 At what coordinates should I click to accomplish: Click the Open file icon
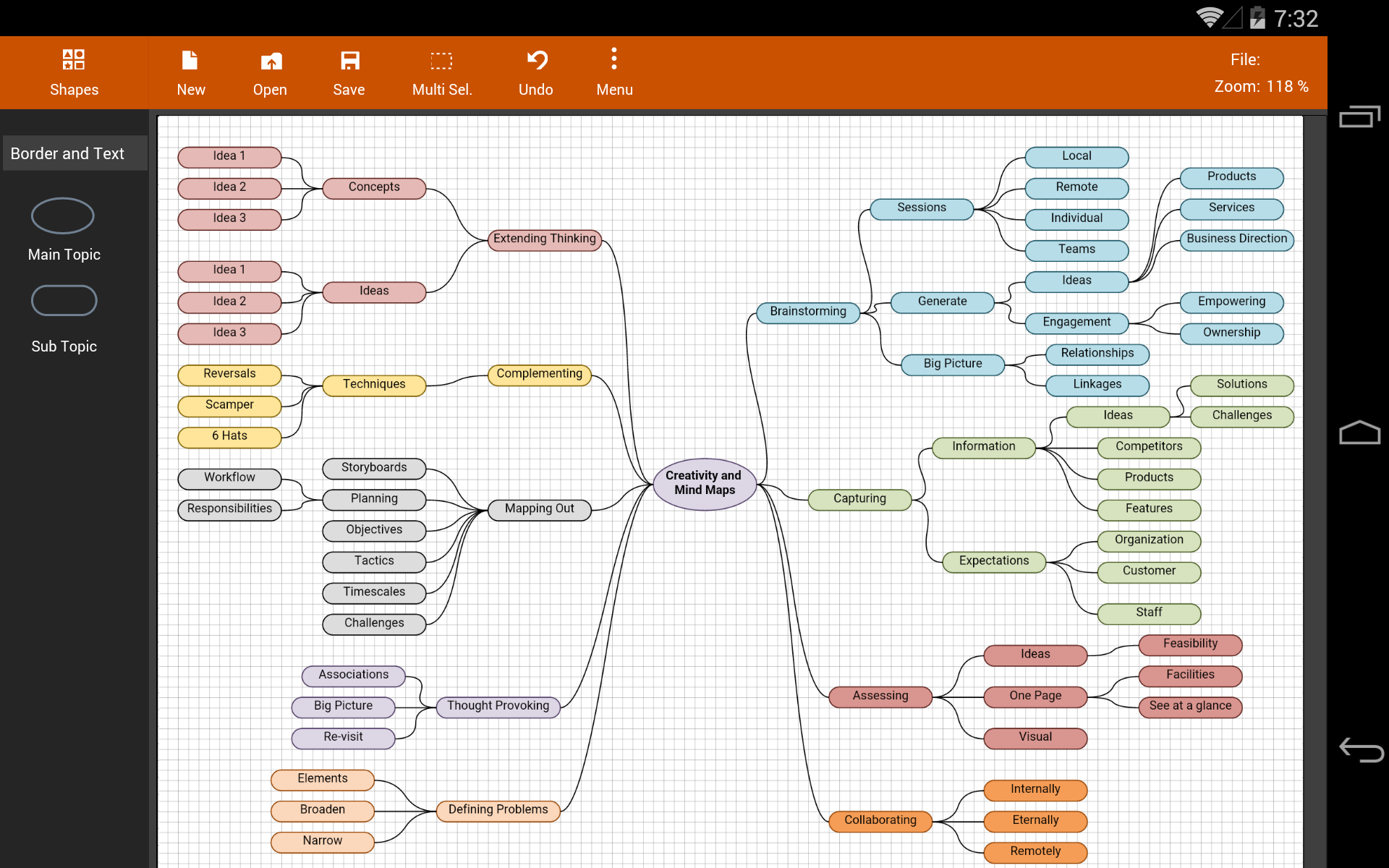click(271, 61)
